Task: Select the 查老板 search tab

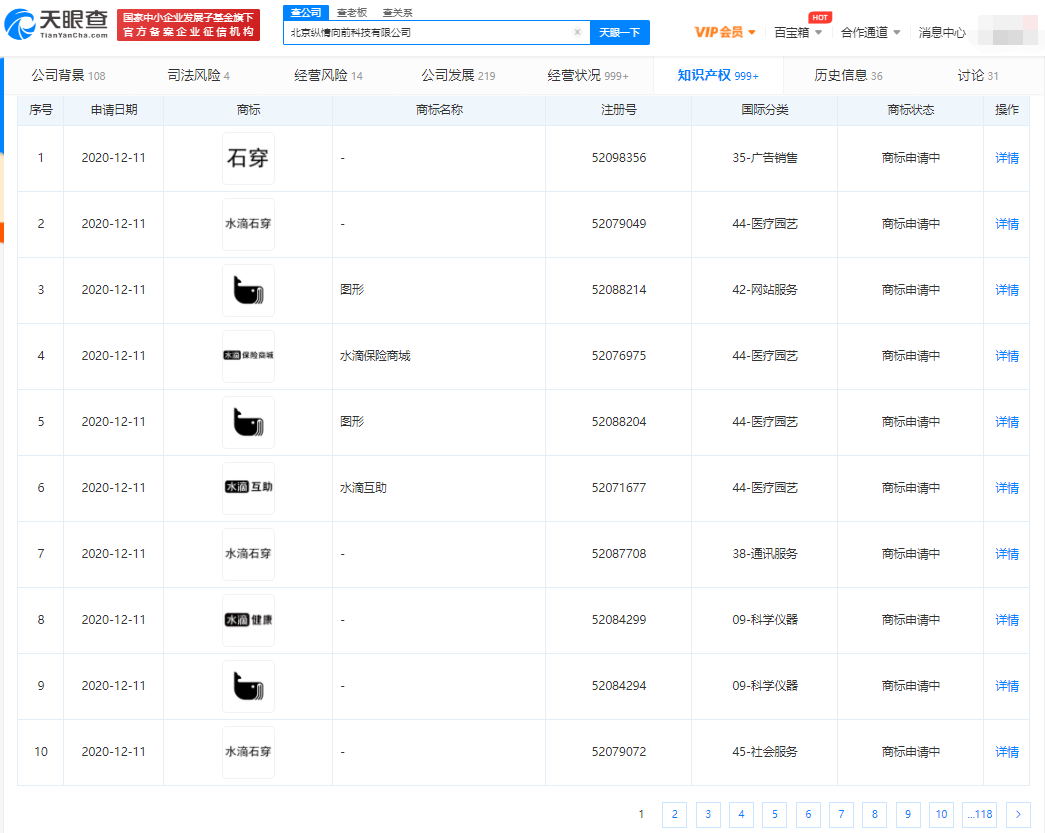Action: click(351, 12)
